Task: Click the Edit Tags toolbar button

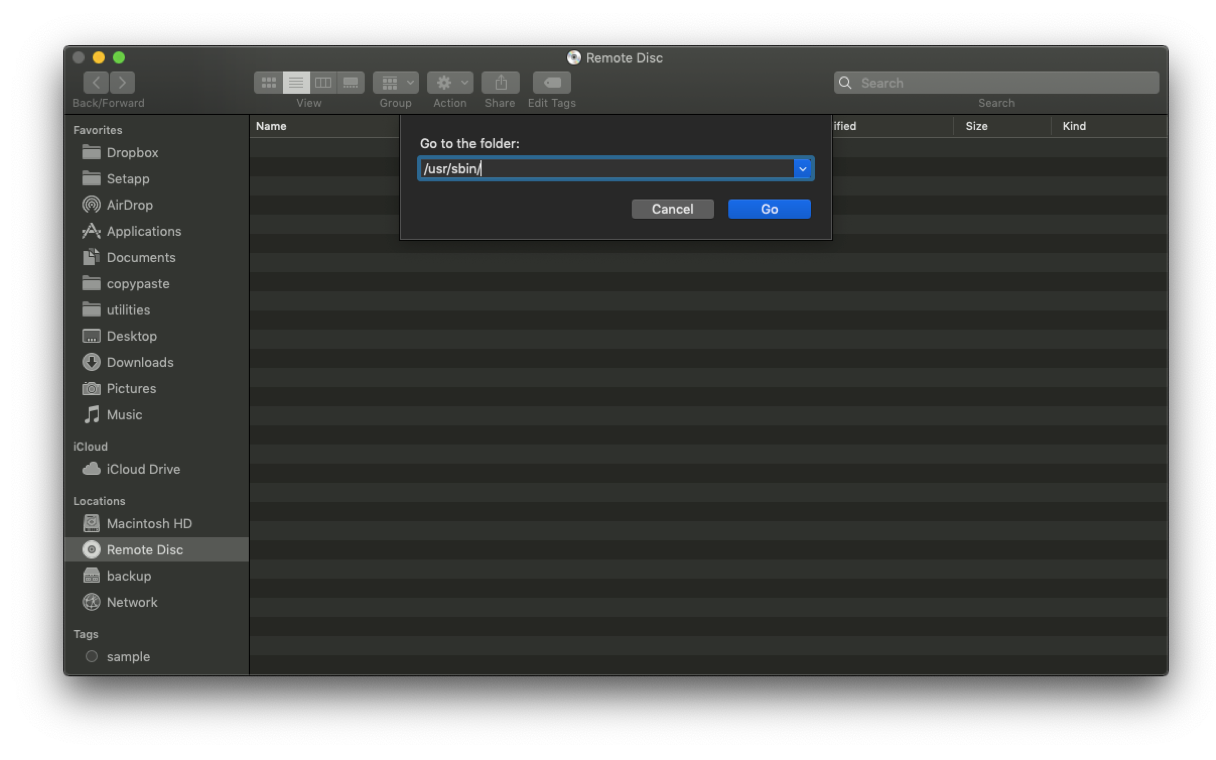Action: point(552,83)
